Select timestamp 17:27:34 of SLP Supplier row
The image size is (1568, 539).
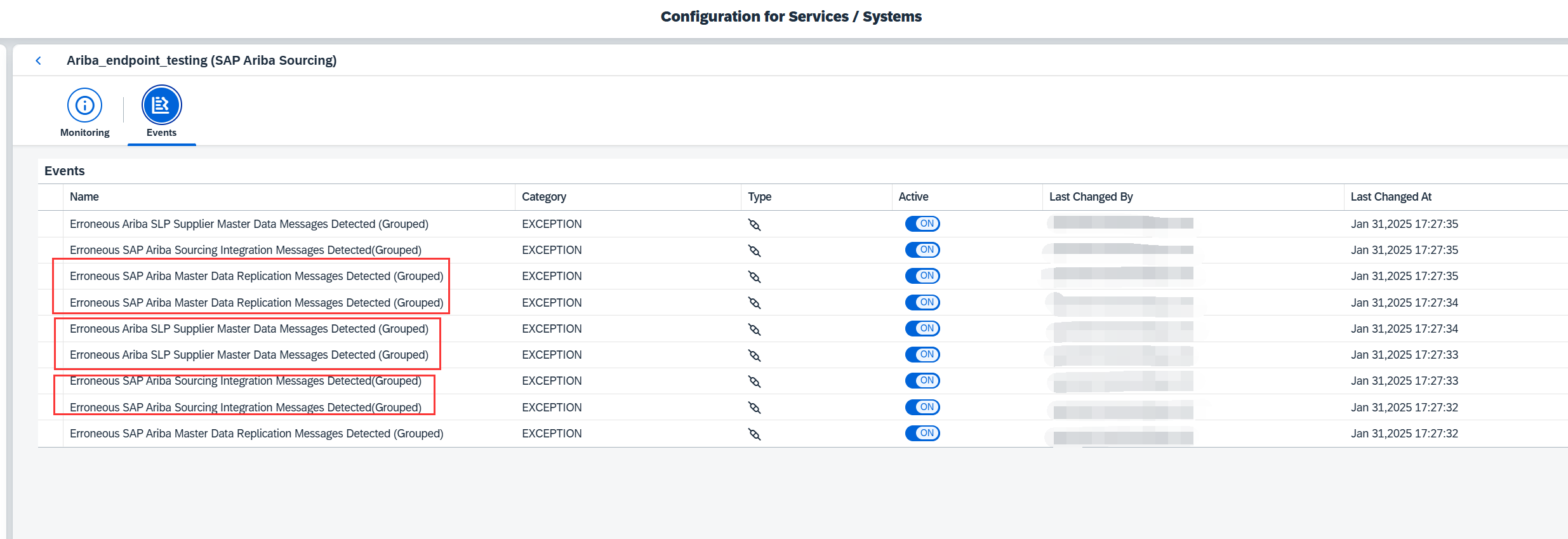coord(1404,329)
